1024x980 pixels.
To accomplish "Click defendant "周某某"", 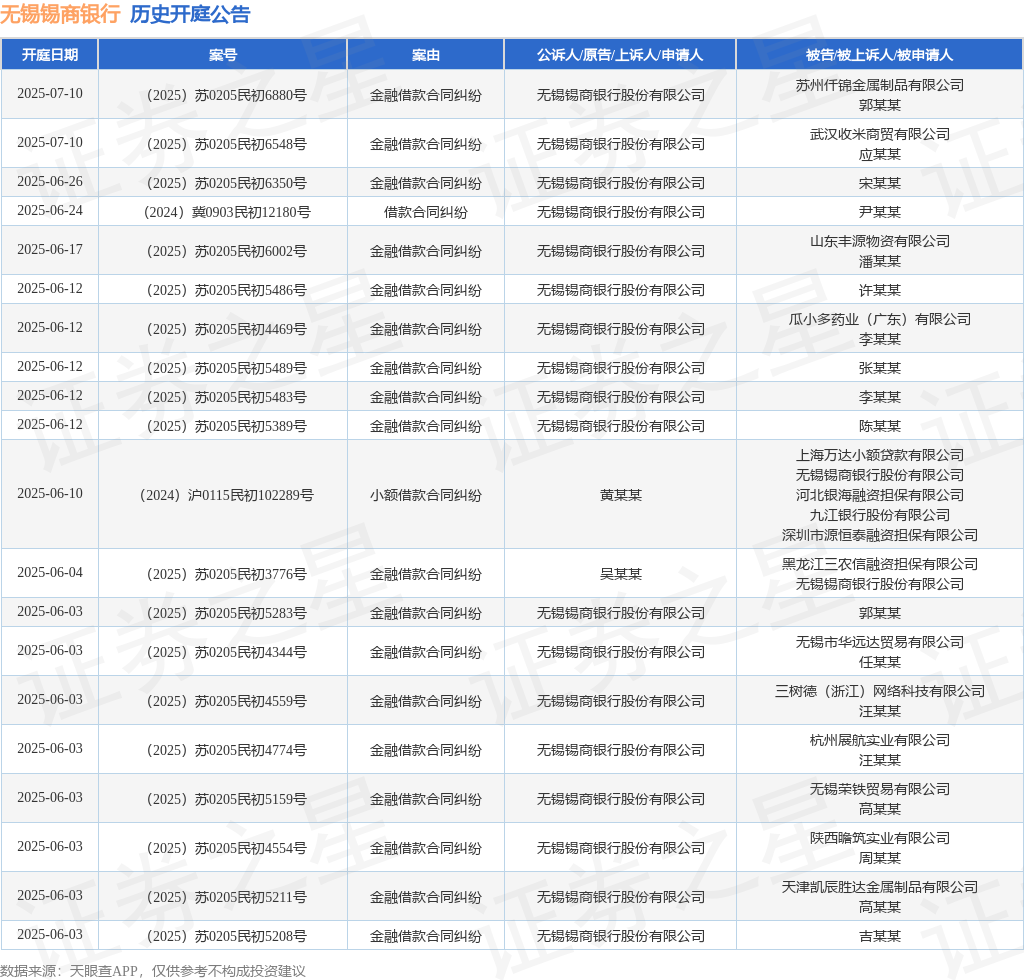I will pyautogui.click(x=880, y=859).
